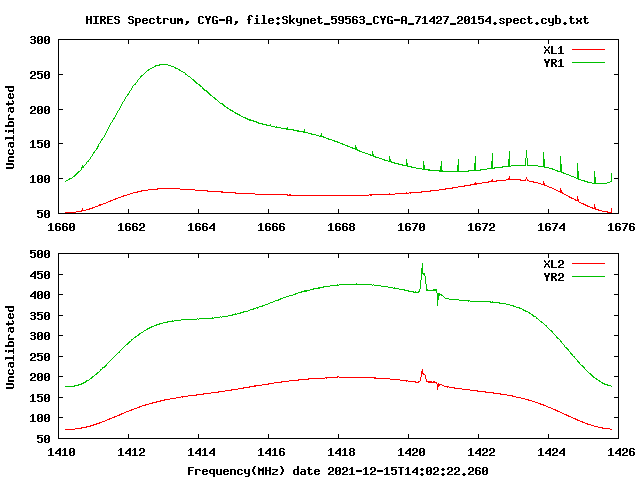
Task: Click the Frequency(MHz) date x-axis label
Action: tap(338, 471)
